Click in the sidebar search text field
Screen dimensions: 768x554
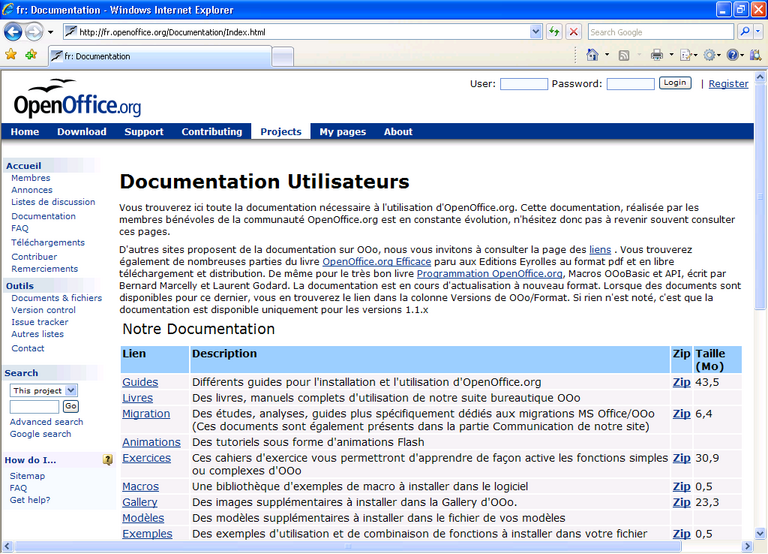(34, 407)
